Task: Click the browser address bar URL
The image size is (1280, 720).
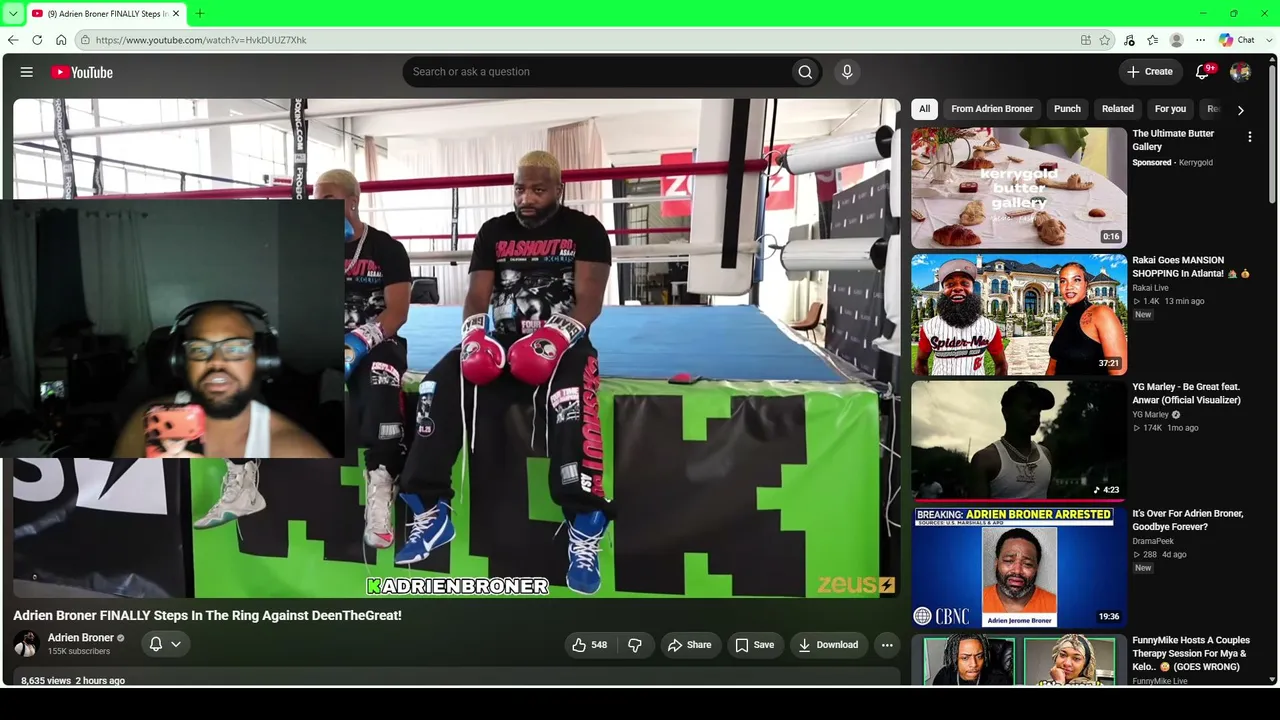Action: point(201,40)
